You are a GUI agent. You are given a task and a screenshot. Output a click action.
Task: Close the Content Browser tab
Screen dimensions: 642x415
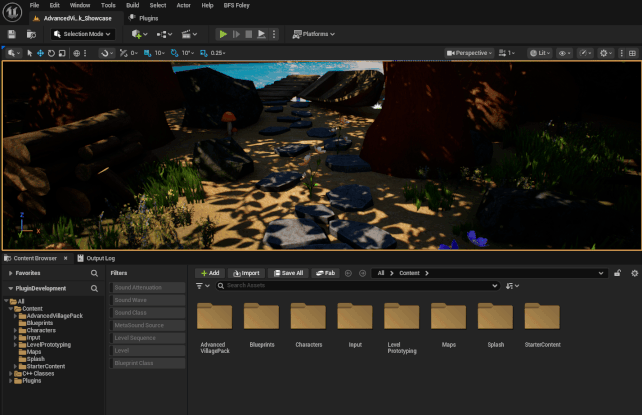66,258
